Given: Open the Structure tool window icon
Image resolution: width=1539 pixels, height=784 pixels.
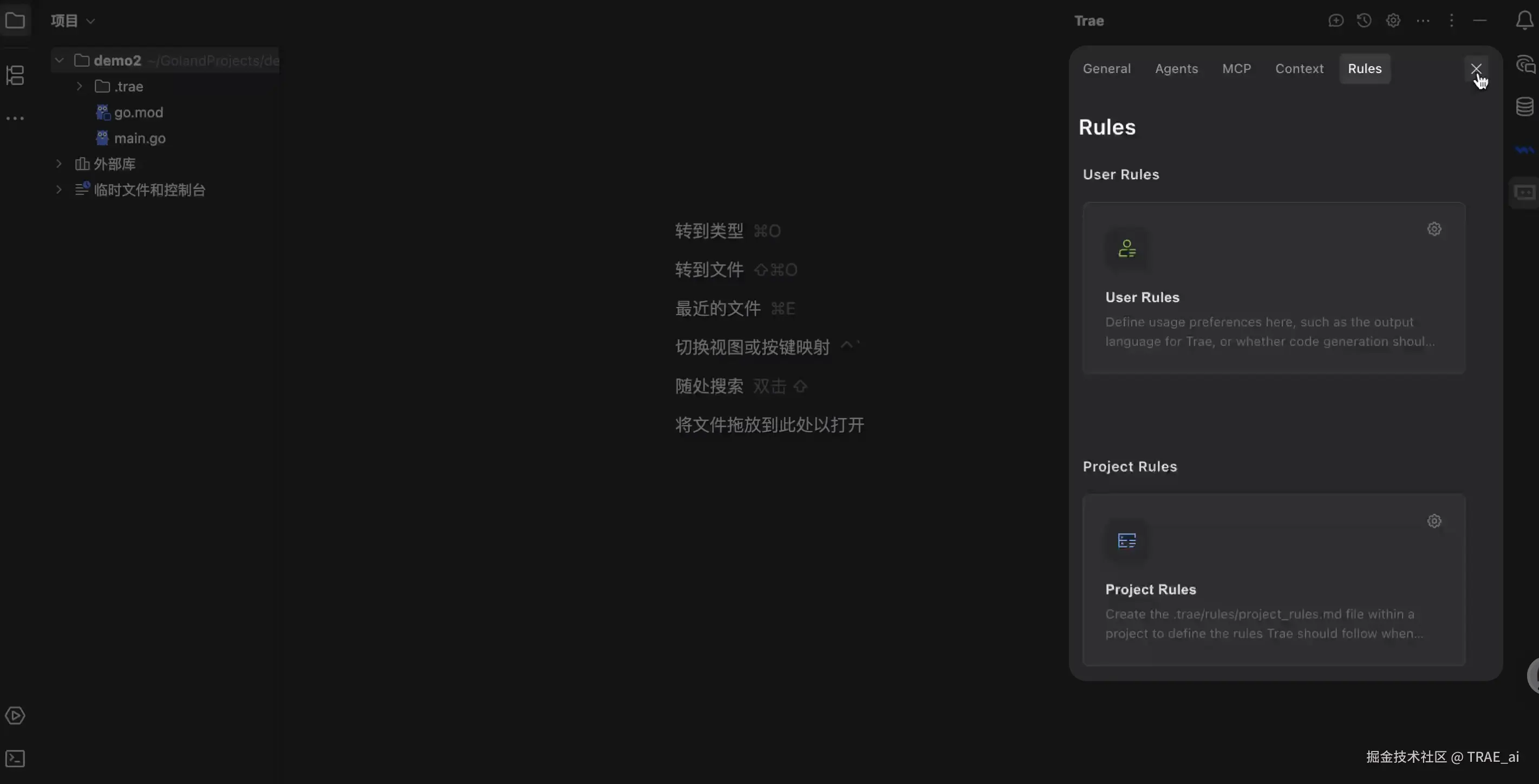Looking at the screenshot, I should (15, 75).
